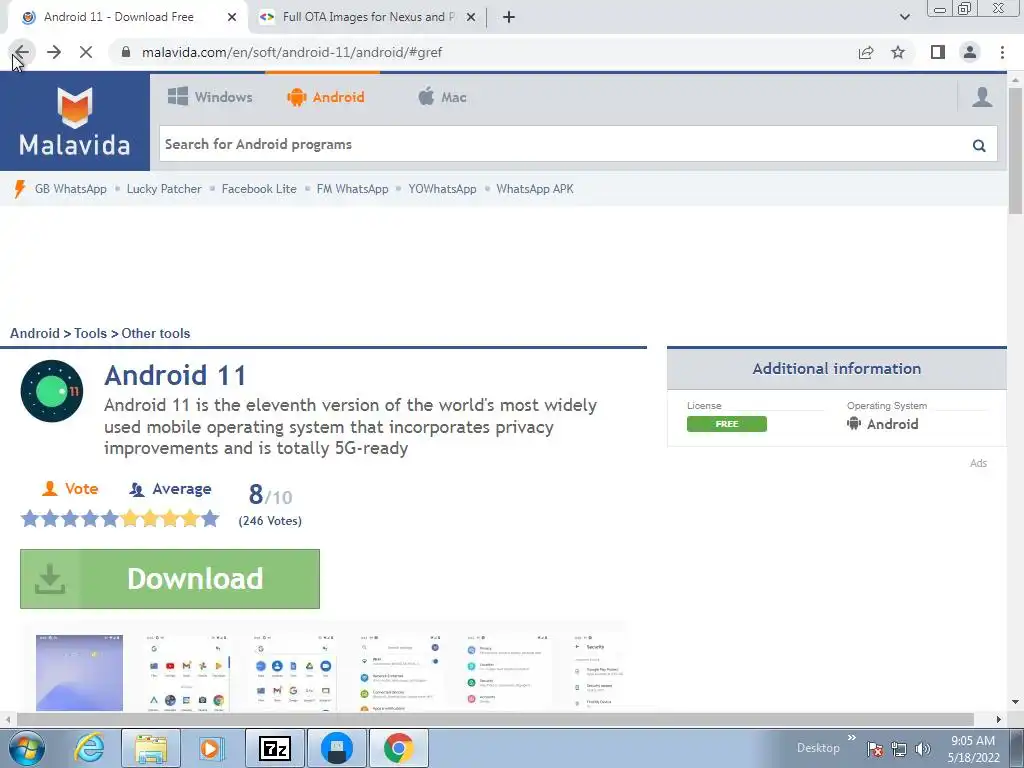
Task: Click the share page icon in address bar
Action: [866, 52]
